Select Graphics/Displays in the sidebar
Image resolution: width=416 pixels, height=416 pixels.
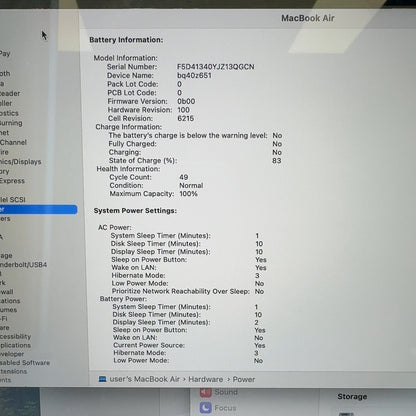(x=20, y=162)
